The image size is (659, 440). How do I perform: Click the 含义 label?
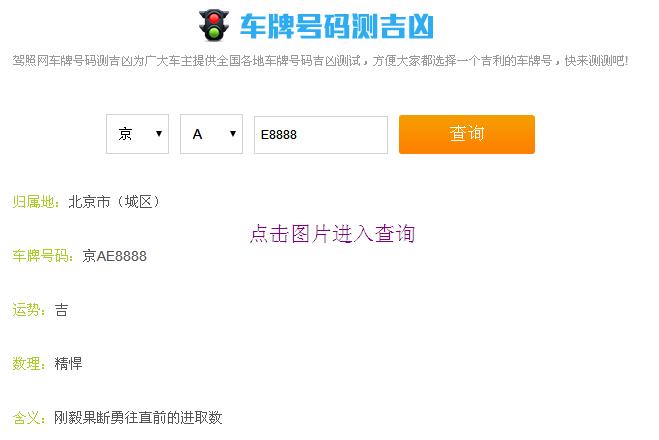(29, 418)
